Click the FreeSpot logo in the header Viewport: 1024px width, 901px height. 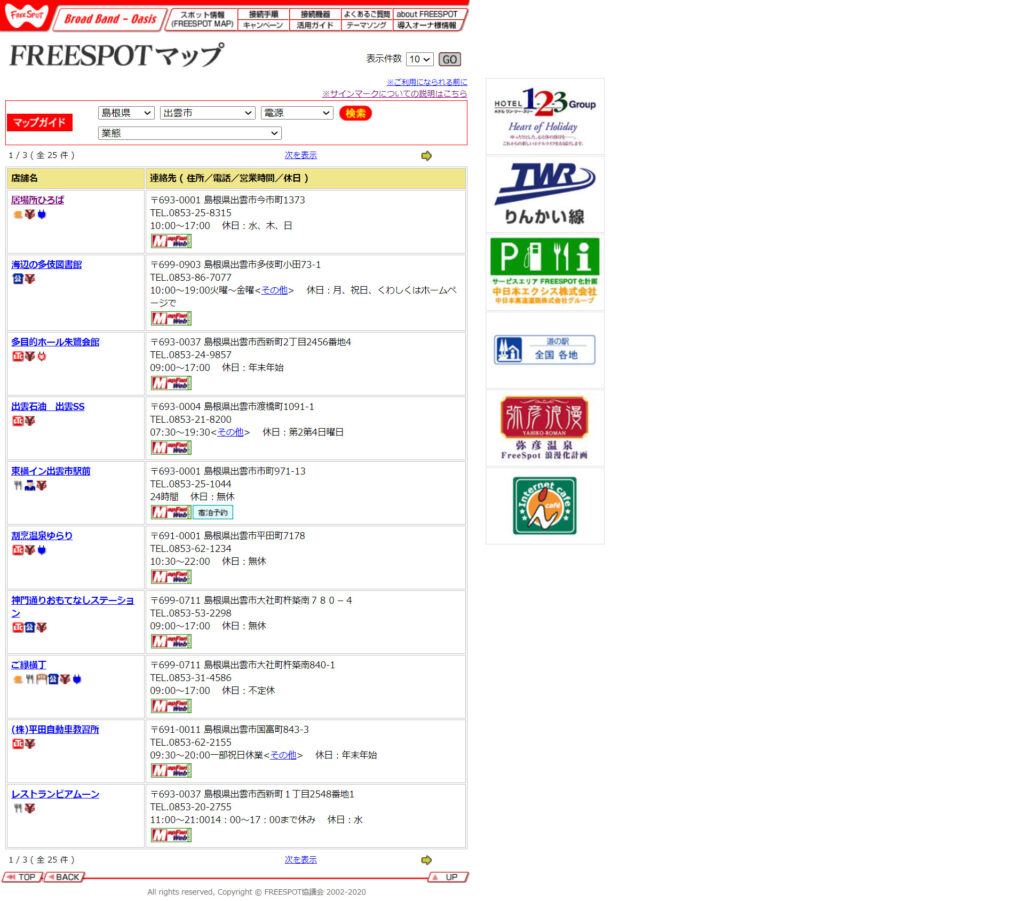(x=25, y=17)
